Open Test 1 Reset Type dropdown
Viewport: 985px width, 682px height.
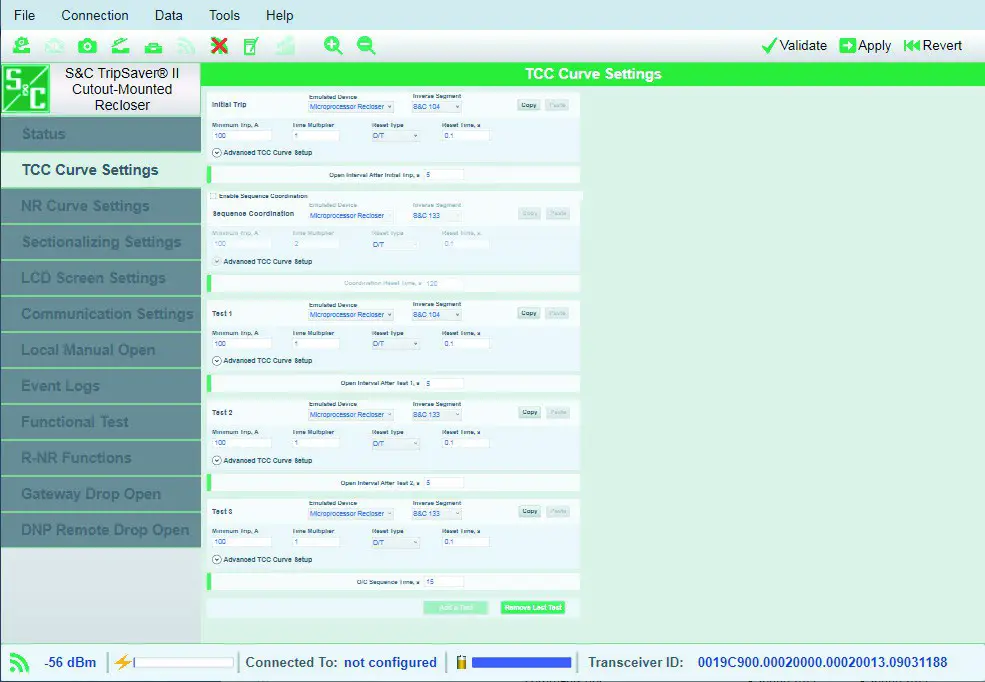[395, 344]
